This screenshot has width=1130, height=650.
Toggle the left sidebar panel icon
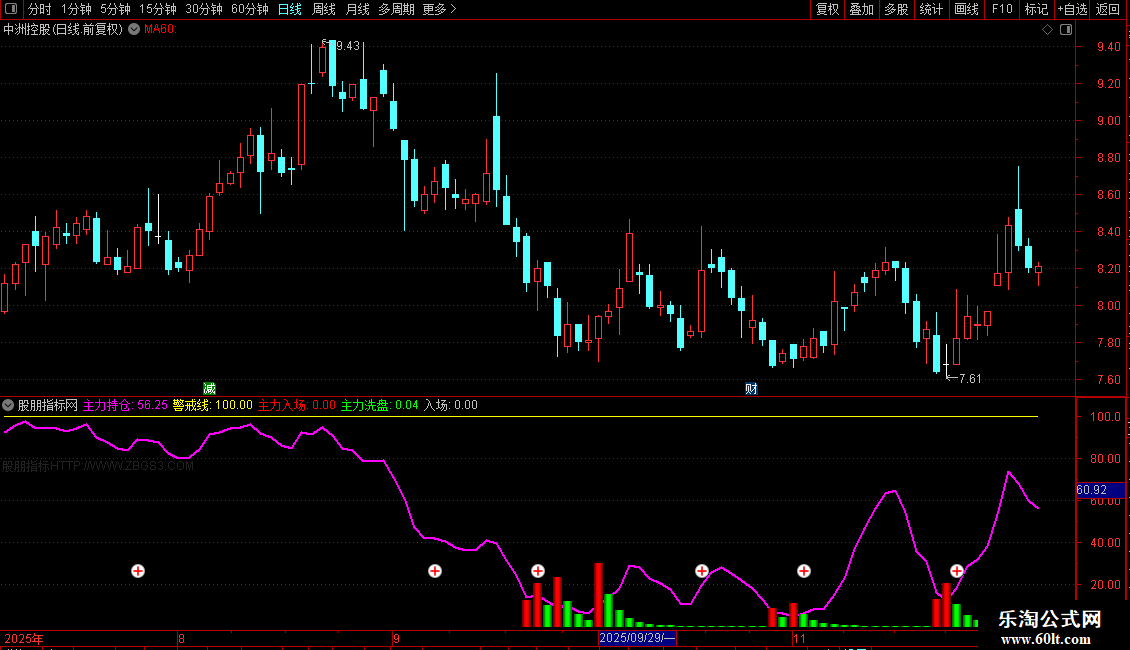11,9
